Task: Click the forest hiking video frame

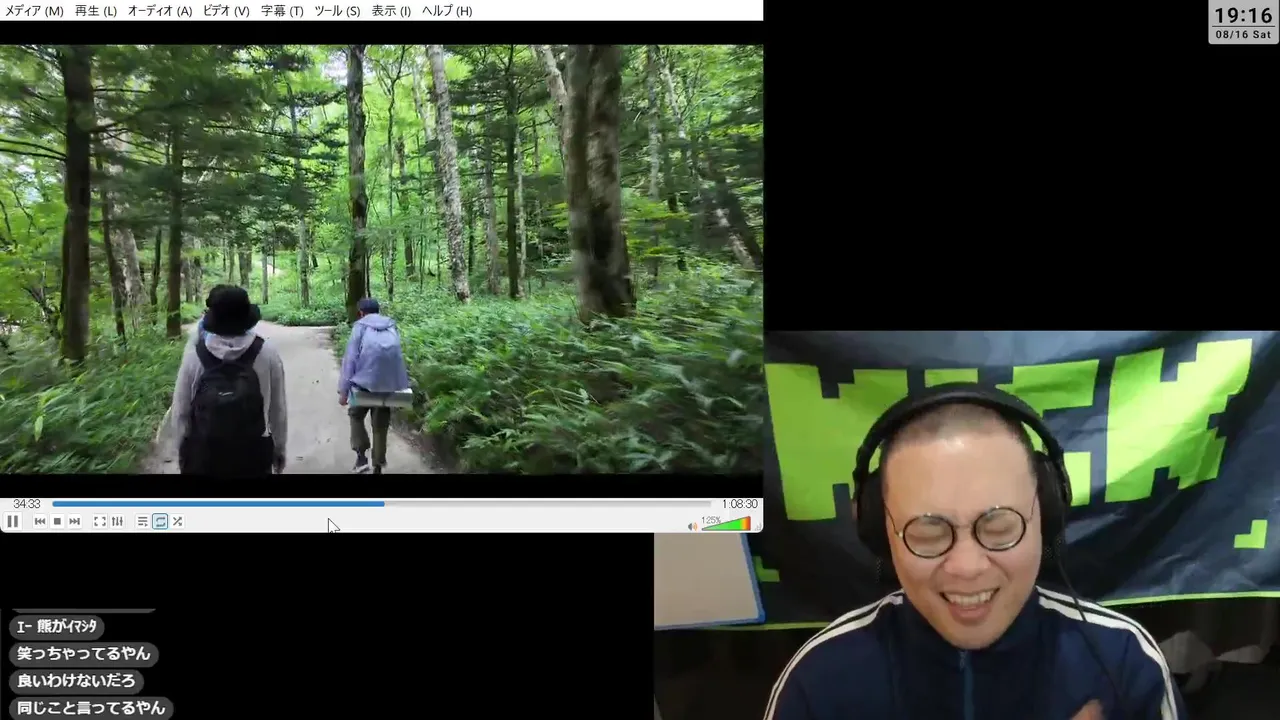Action: coord(381,259)
